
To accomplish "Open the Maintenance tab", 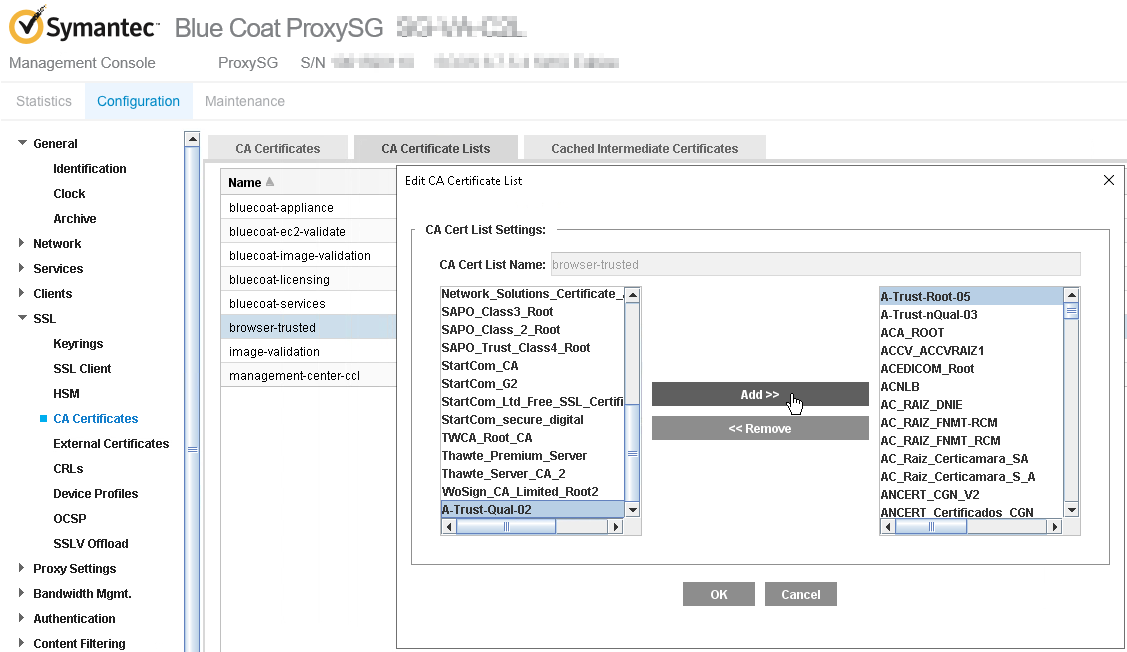I will [x=245, y=101].
